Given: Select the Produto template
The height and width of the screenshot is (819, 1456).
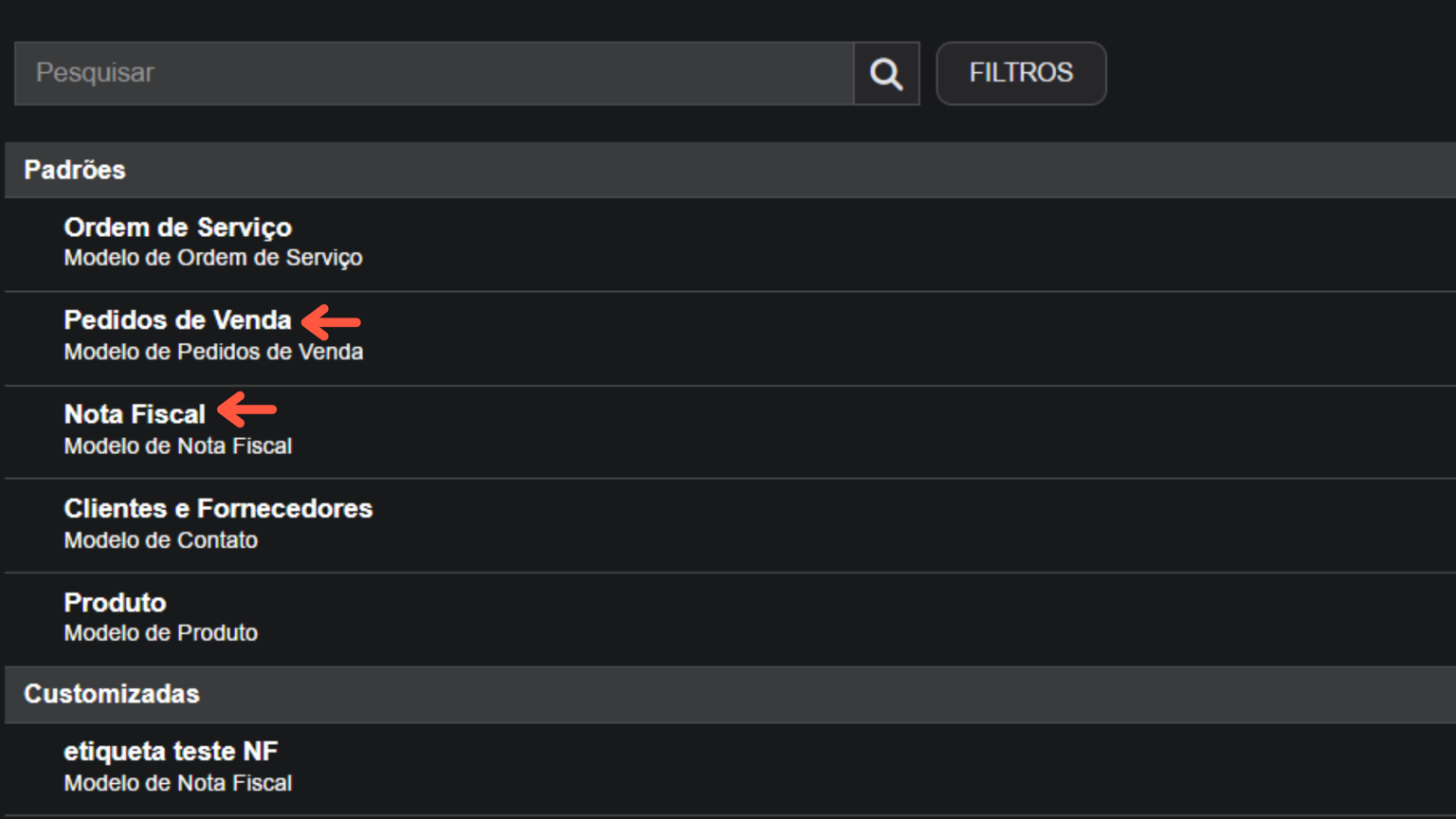Looking at the screenshot, I should 115,603.
